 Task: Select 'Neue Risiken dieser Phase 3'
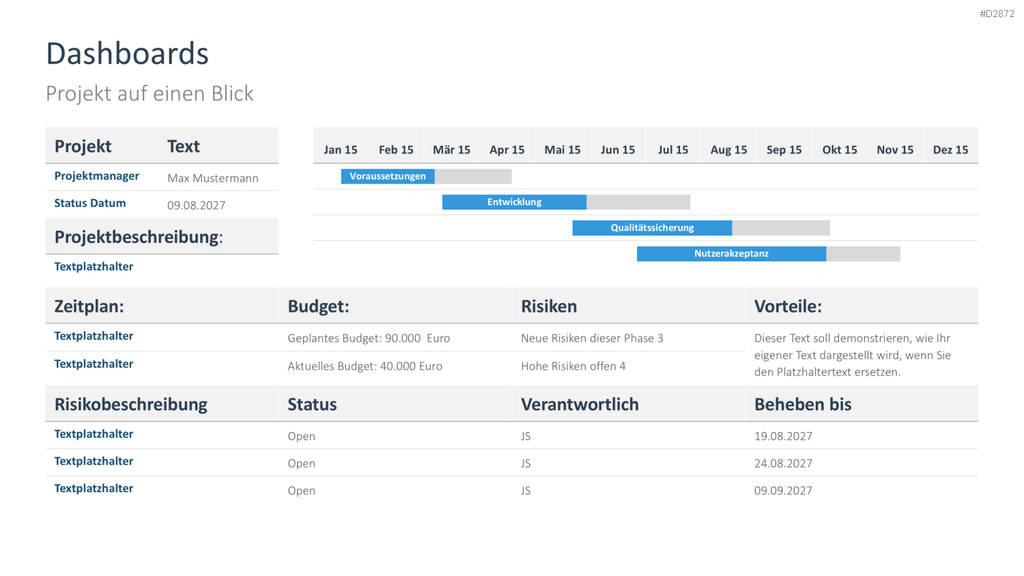(x=592, y=338)
